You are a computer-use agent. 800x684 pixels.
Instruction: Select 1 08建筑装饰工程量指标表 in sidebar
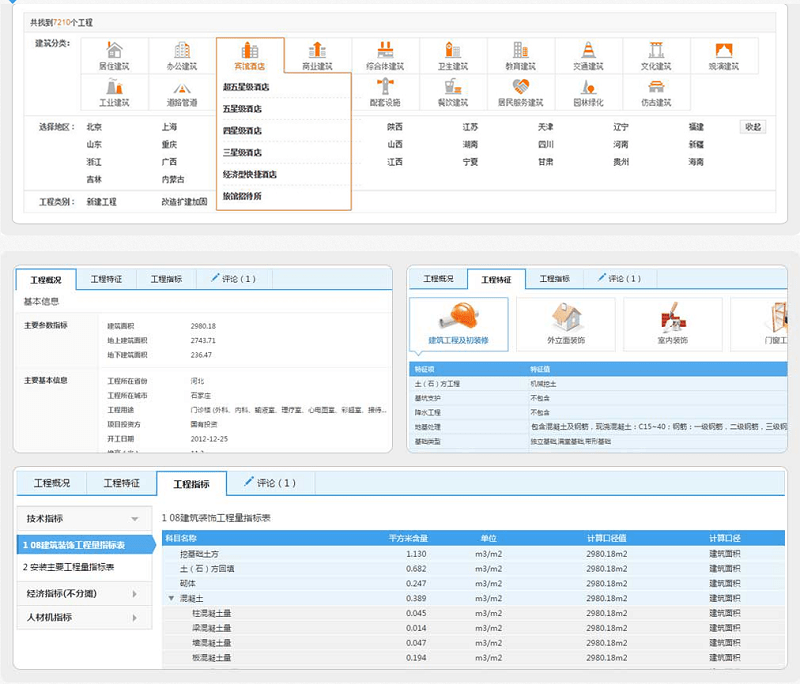tap(85, 545)
